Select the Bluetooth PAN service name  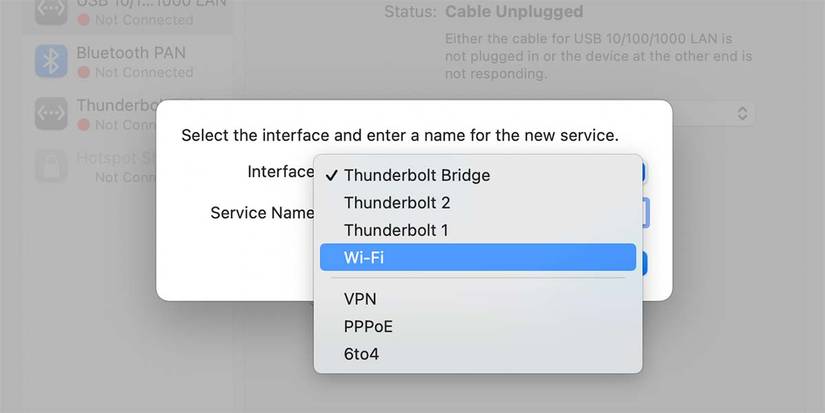pyautogui.click(x=131, y=52)
